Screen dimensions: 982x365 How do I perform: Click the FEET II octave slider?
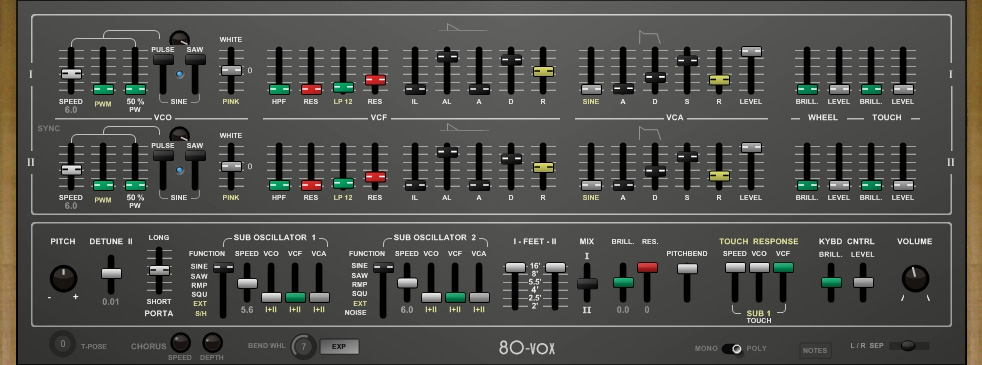click(x=555, y=267)
